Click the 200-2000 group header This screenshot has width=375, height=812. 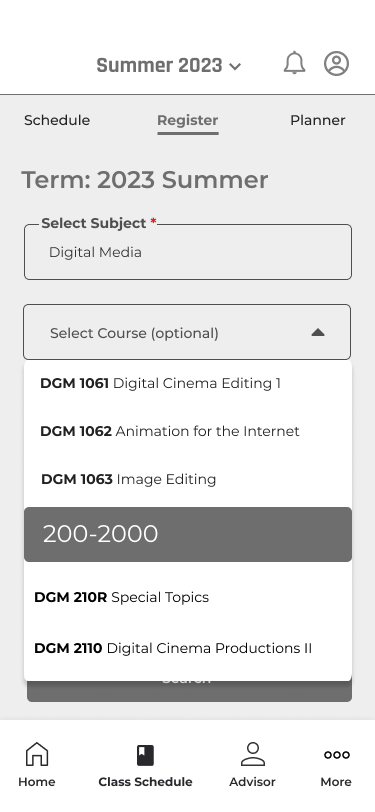[x=188, y=534]
